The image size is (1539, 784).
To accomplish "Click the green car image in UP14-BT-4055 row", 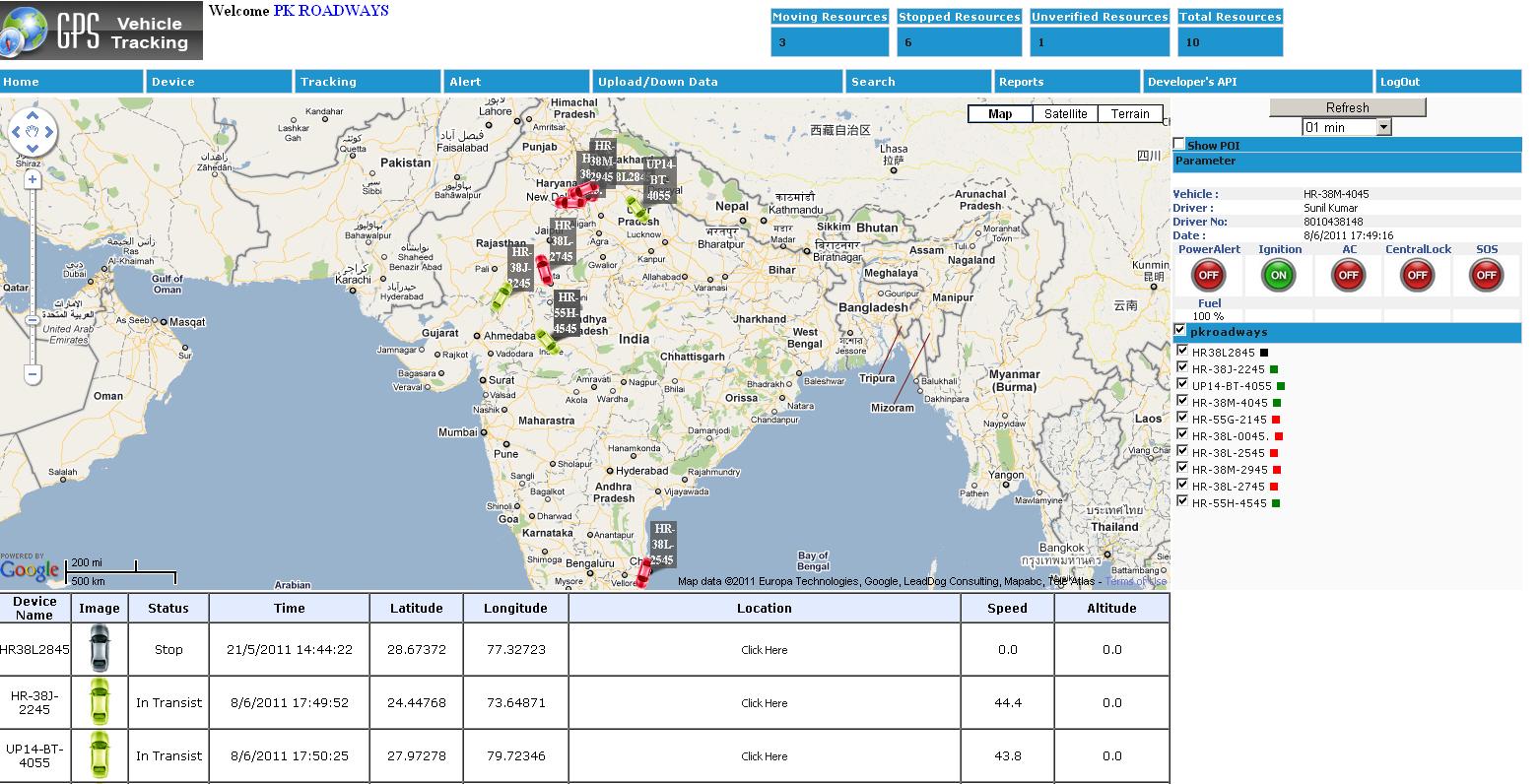I will point(99,755).
